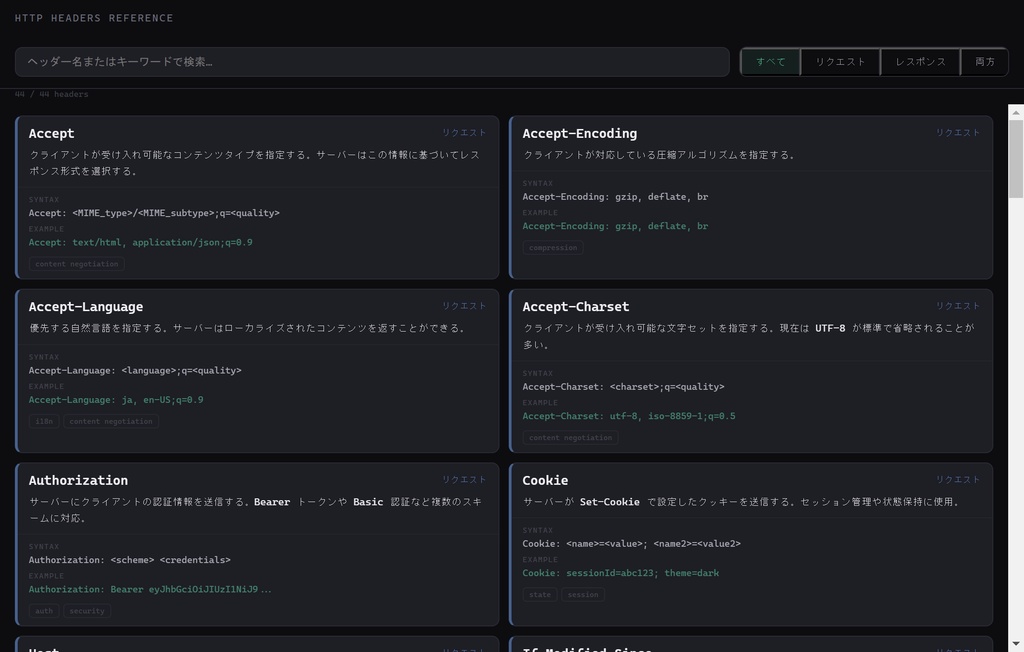Click the Cookie sessionId=abc123 example line
1024x652 pixels.
620,573
